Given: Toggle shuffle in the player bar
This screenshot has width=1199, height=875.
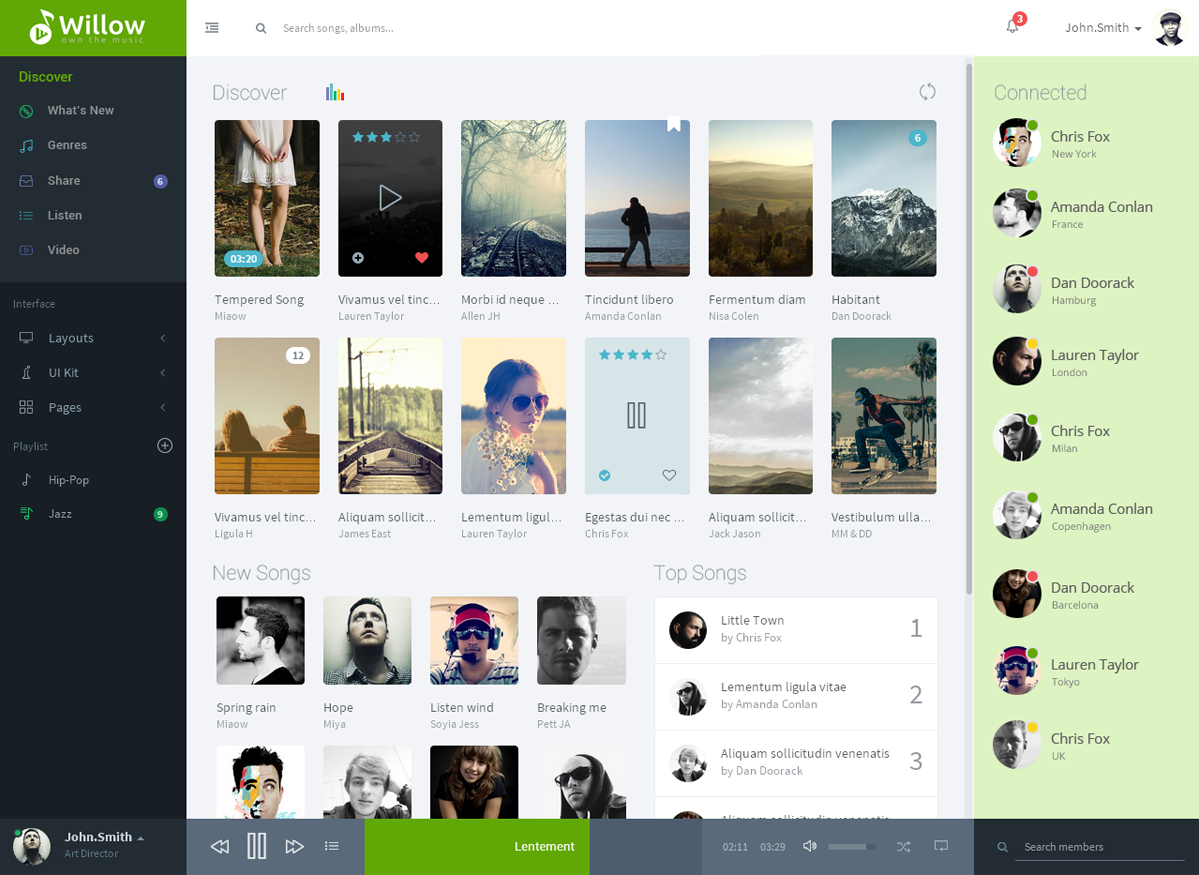Looking at the screenshot, I should point(903,847).
